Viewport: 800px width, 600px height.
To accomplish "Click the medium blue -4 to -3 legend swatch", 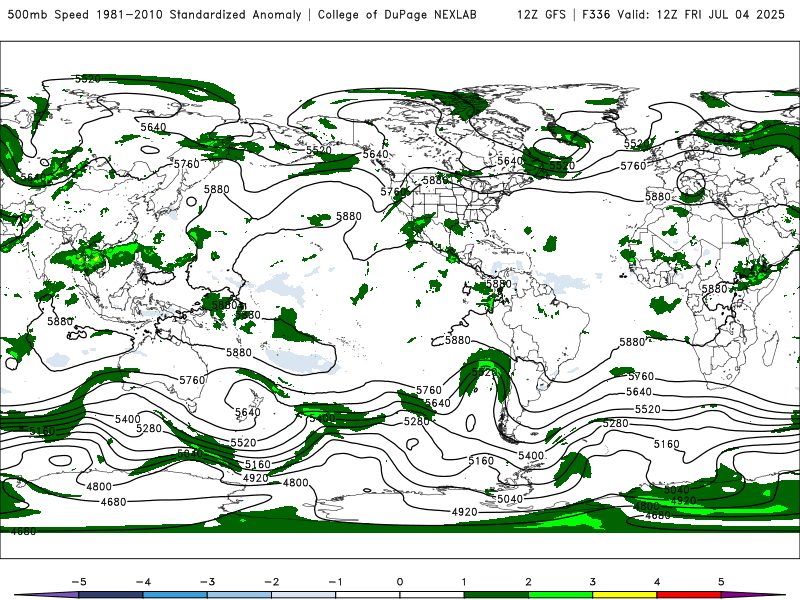I will 175,595.
